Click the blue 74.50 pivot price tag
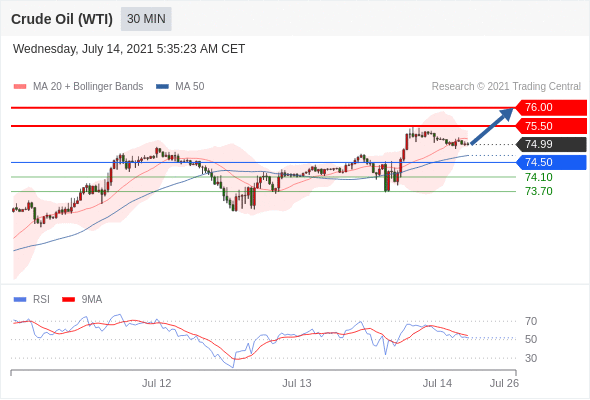This screenshot has width=590, height=400. (551, 162)
